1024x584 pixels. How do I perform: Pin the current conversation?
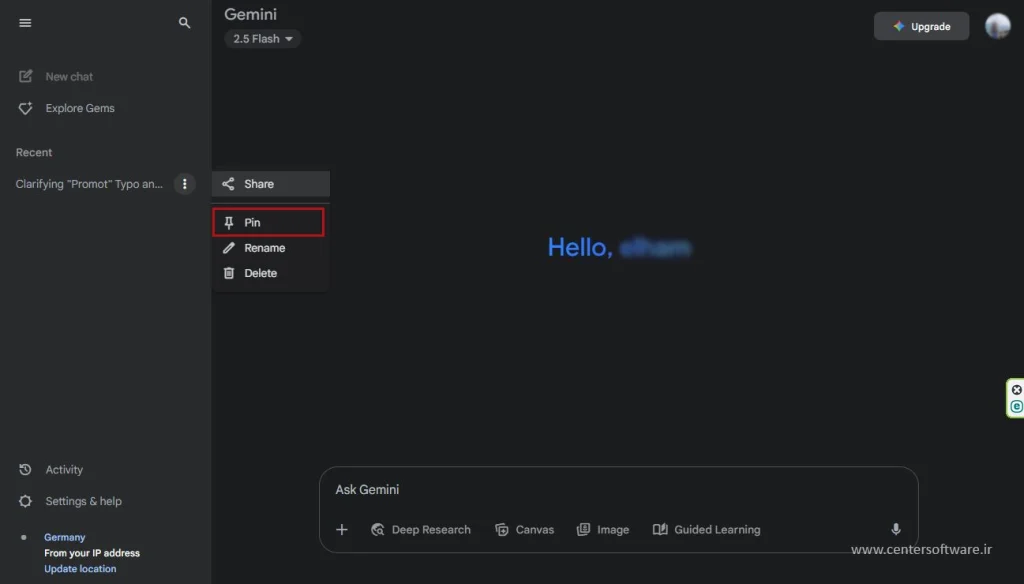[268, 222]
